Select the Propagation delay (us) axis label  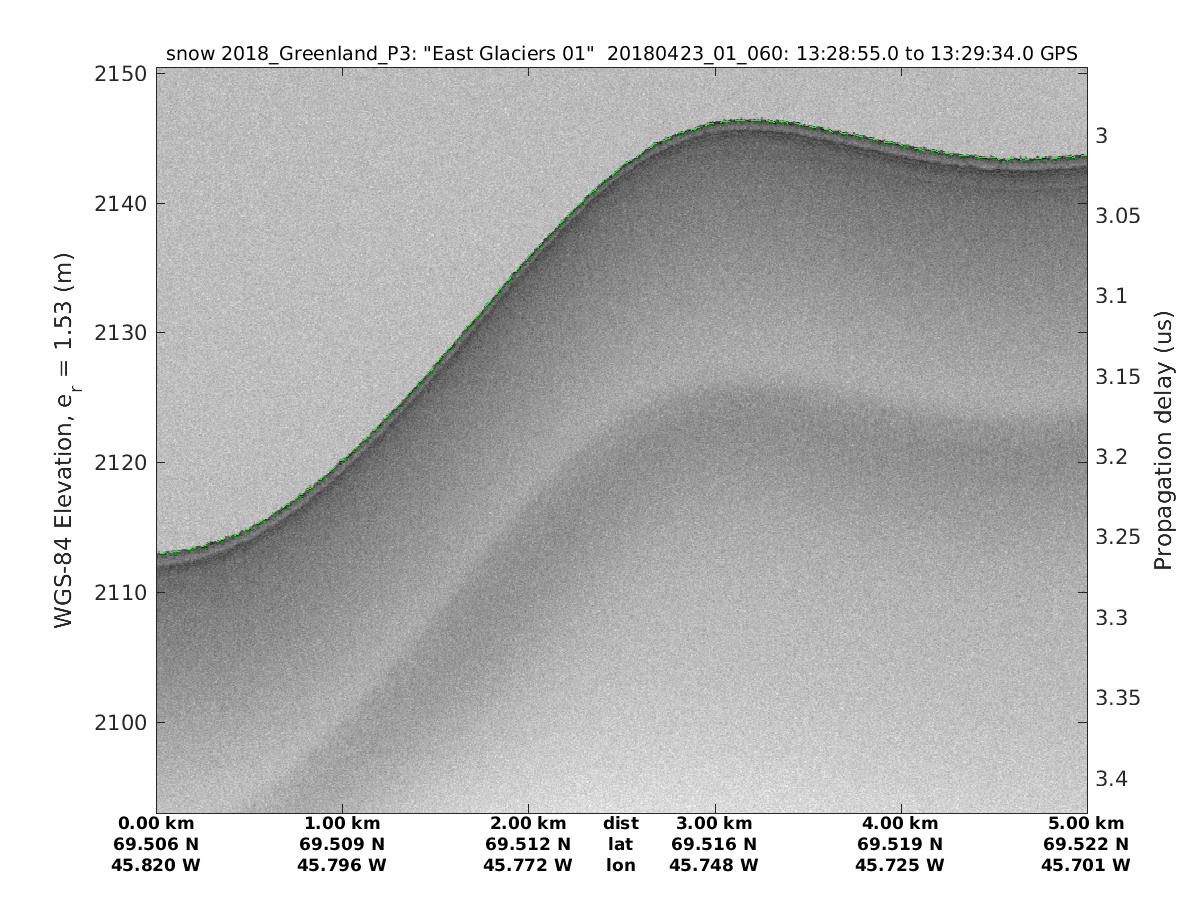click(x=1162, y=441)
